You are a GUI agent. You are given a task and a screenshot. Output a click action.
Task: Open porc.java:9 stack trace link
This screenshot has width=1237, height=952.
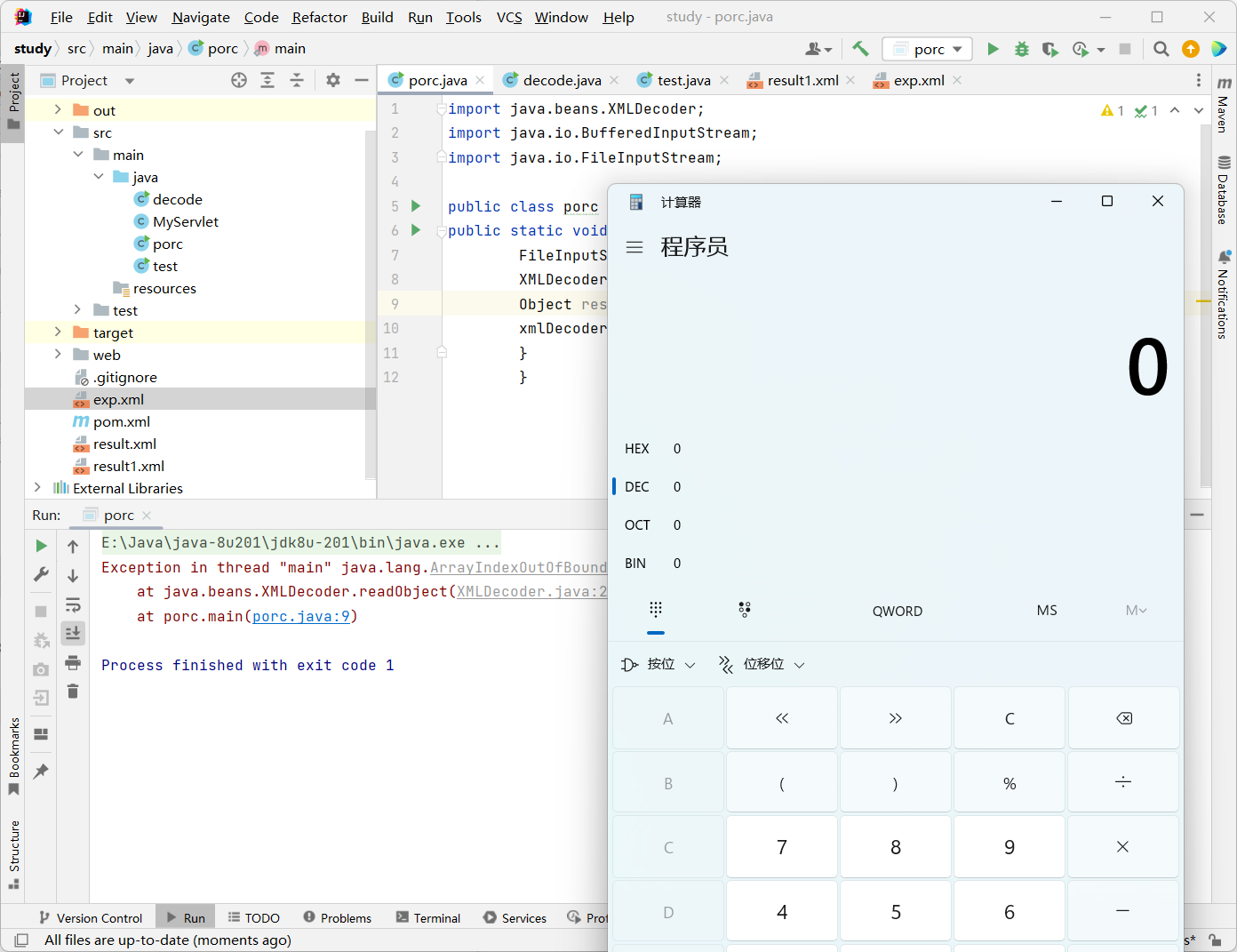click(x=300, y=616)
